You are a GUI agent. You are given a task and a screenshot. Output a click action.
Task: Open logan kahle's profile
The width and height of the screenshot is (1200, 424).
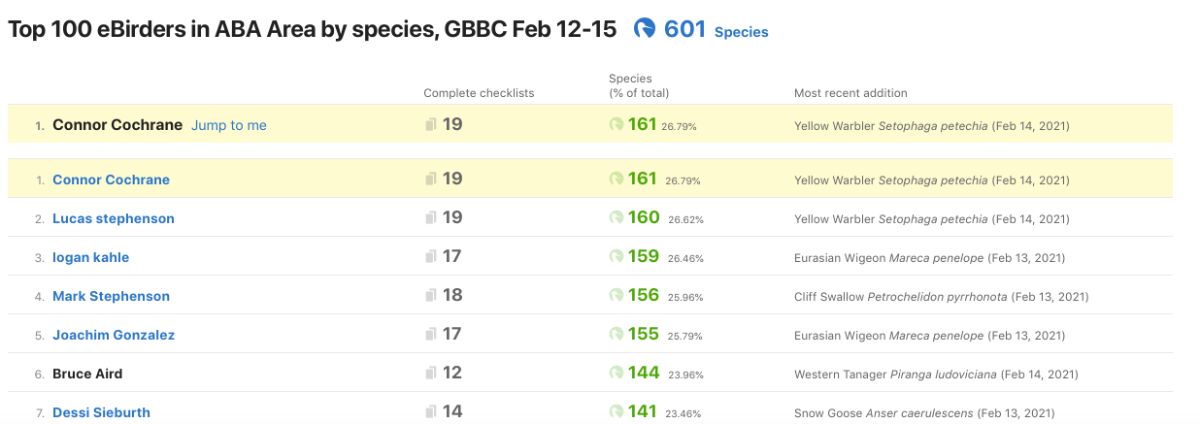pos(91,258)
